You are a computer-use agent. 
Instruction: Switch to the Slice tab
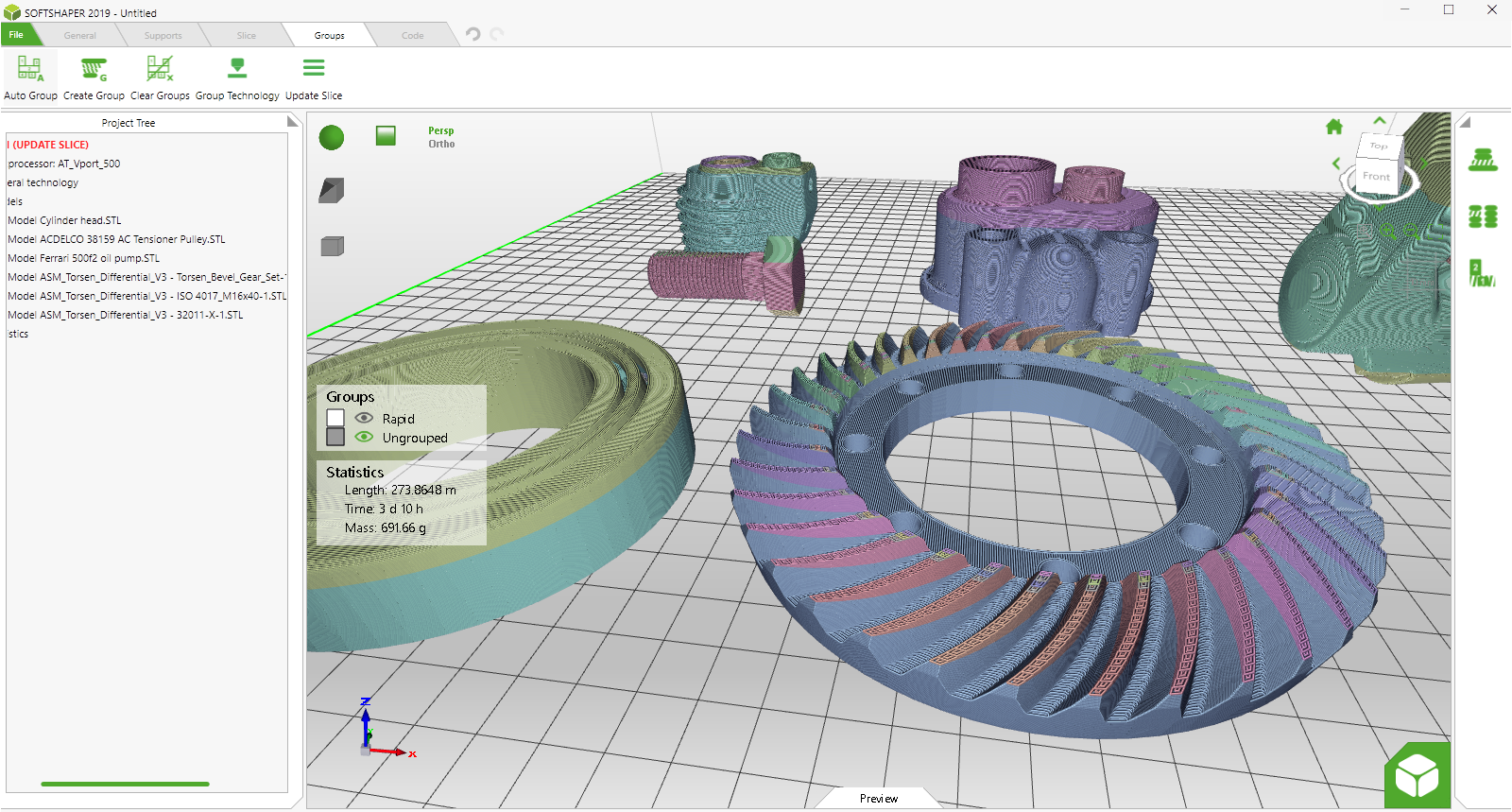tap(246, 35)
